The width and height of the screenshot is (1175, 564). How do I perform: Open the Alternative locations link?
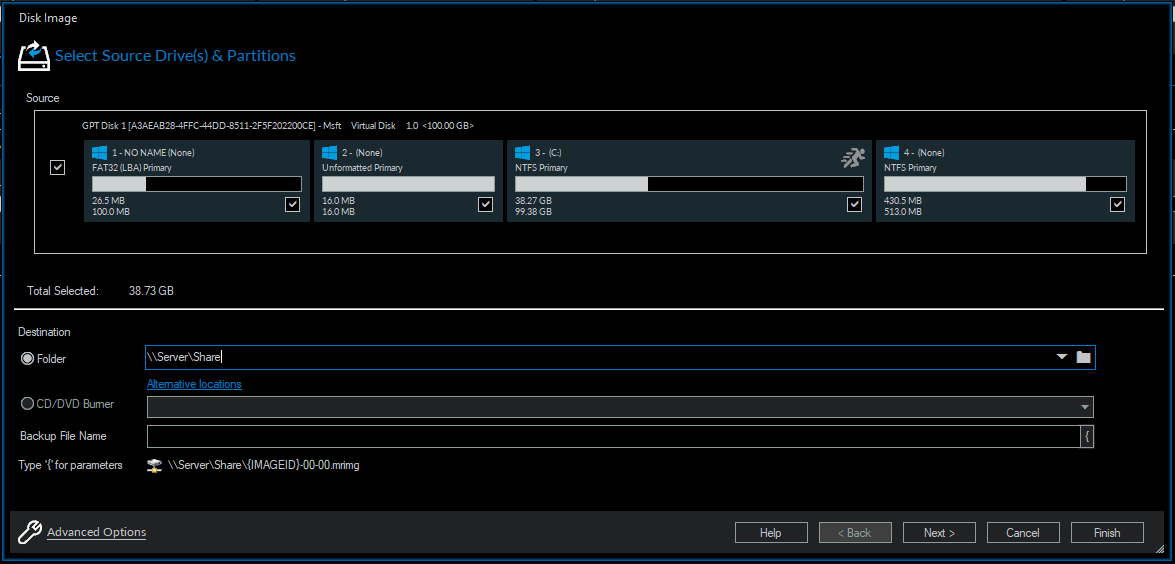point(194,384)
